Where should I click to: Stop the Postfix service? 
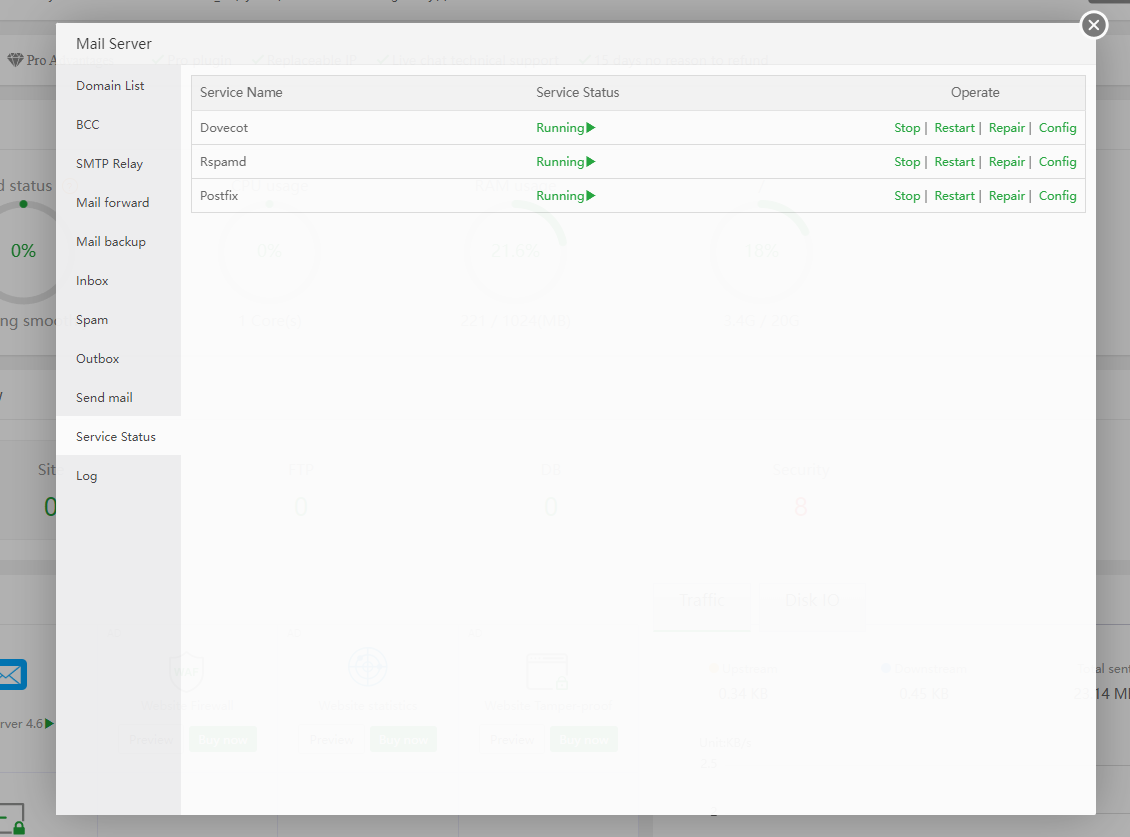[907, 195]
